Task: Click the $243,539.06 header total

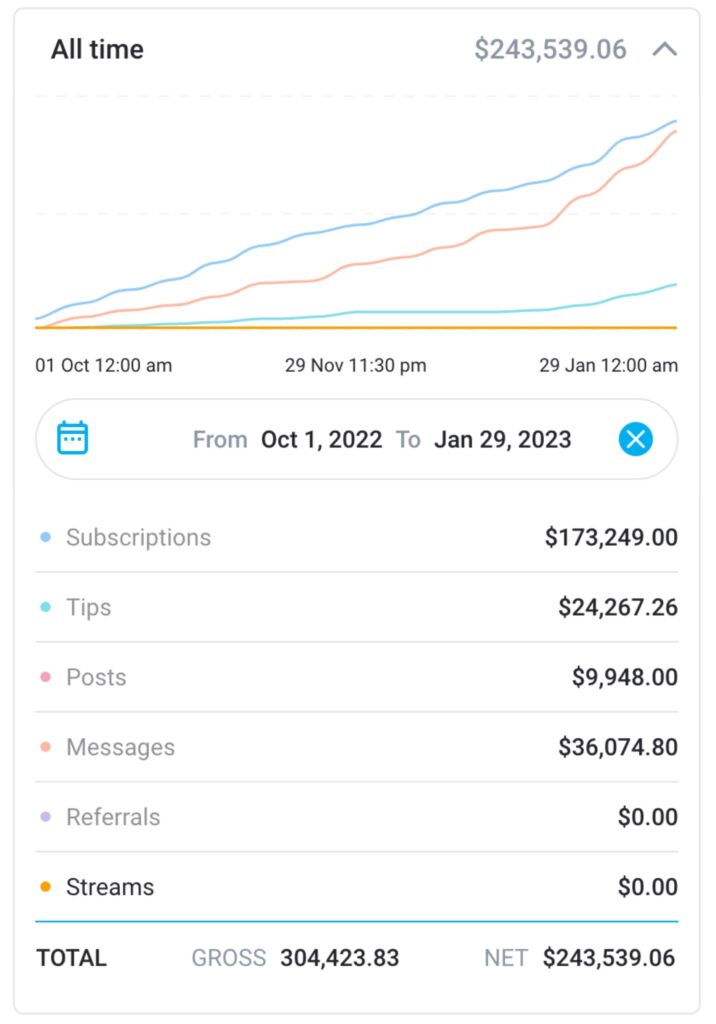Action: pyautogui.click(x=550, y=49)
